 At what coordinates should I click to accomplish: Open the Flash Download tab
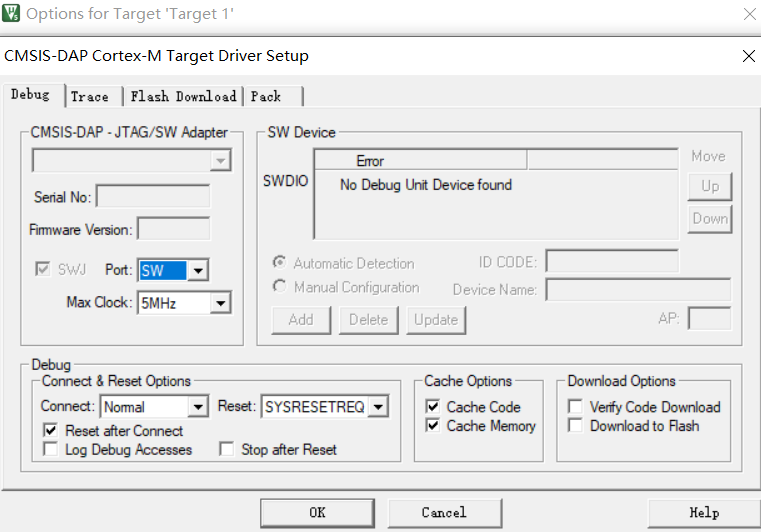click(183, 96)
